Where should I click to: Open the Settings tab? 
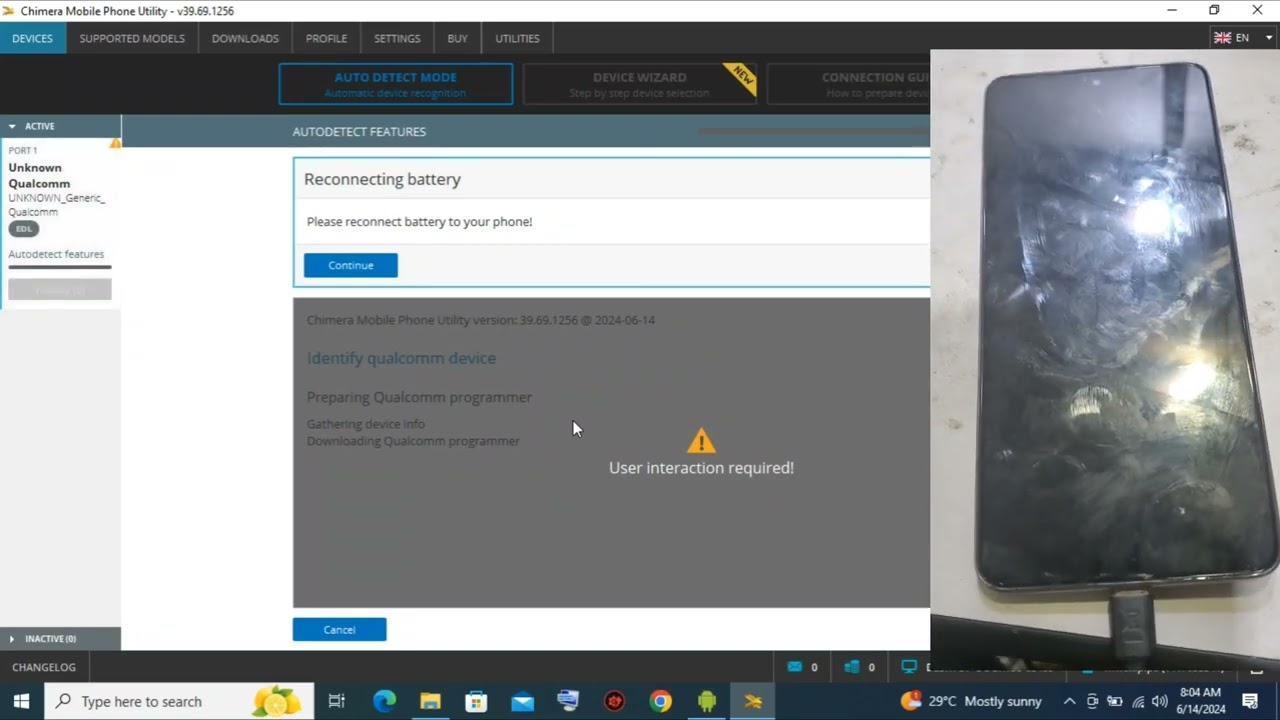[x=397, y=38]
